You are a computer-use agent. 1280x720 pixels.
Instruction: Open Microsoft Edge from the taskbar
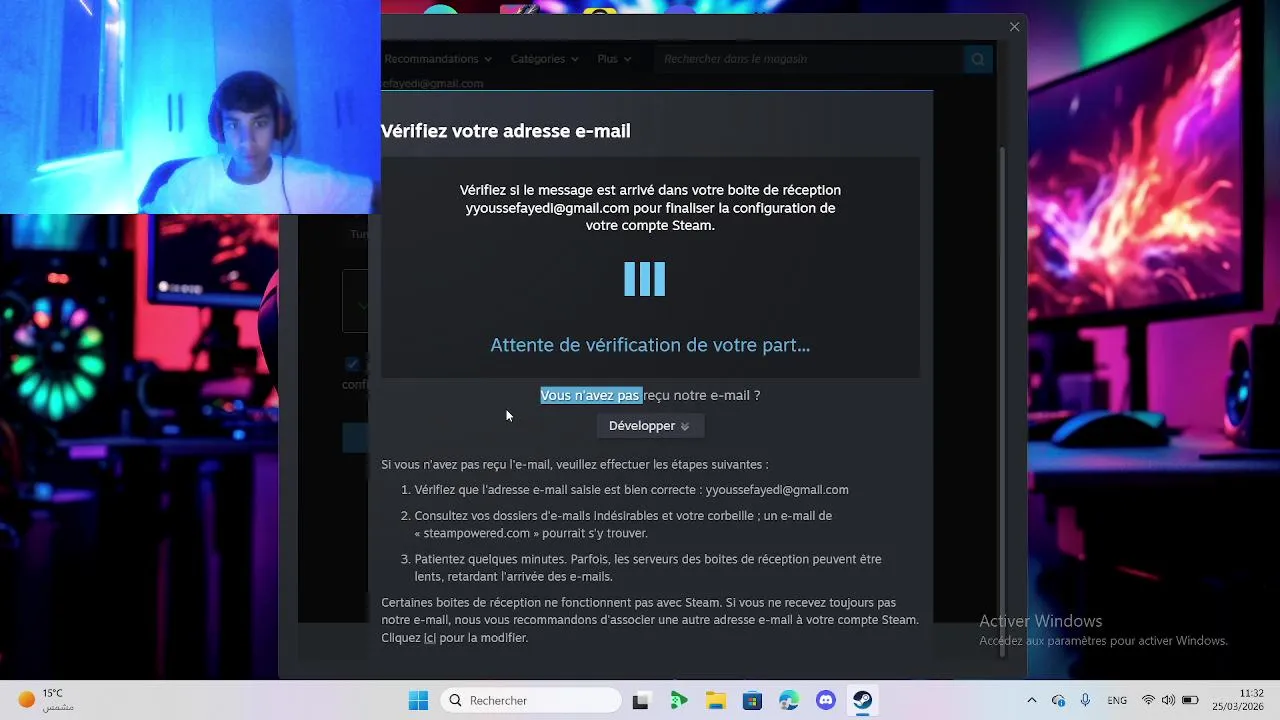[x=789, y=700]
